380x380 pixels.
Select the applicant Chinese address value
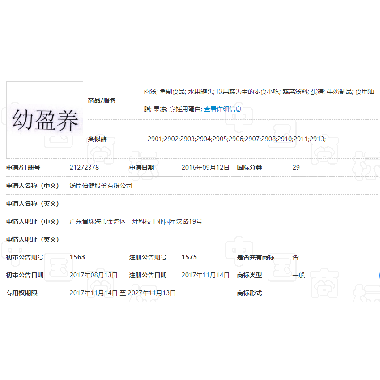coord(135,221)
